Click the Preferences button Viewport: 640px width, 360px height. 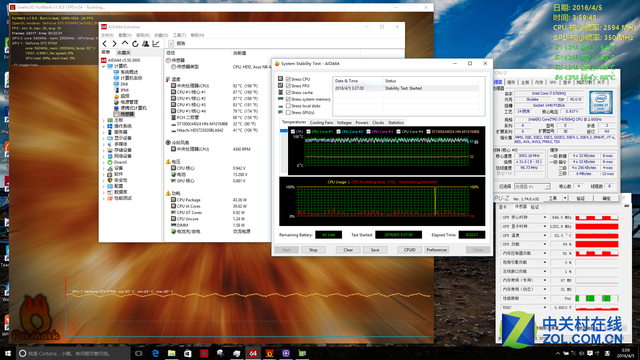437,250
